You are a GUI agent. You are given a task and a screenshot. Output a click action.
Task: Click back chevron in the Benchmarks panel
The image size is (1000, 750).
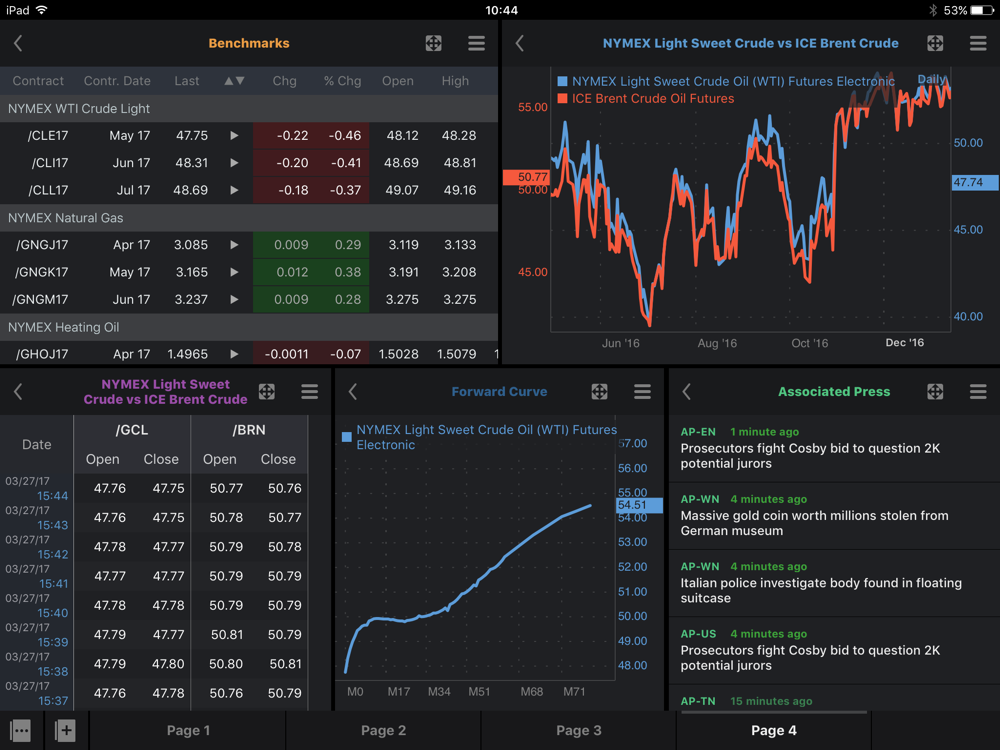tap(18, 43)
